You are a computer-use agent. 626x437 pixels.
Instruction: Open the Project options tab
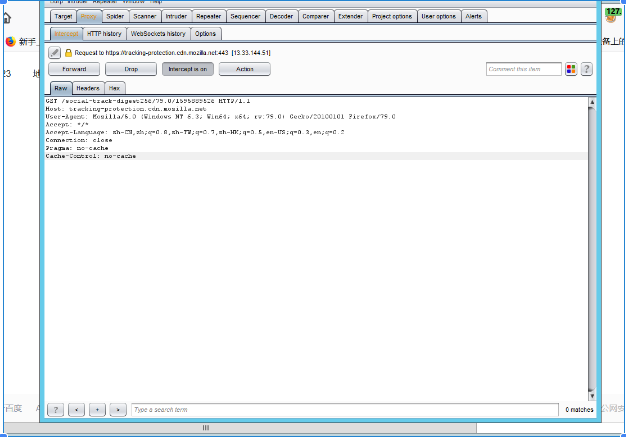392,16
